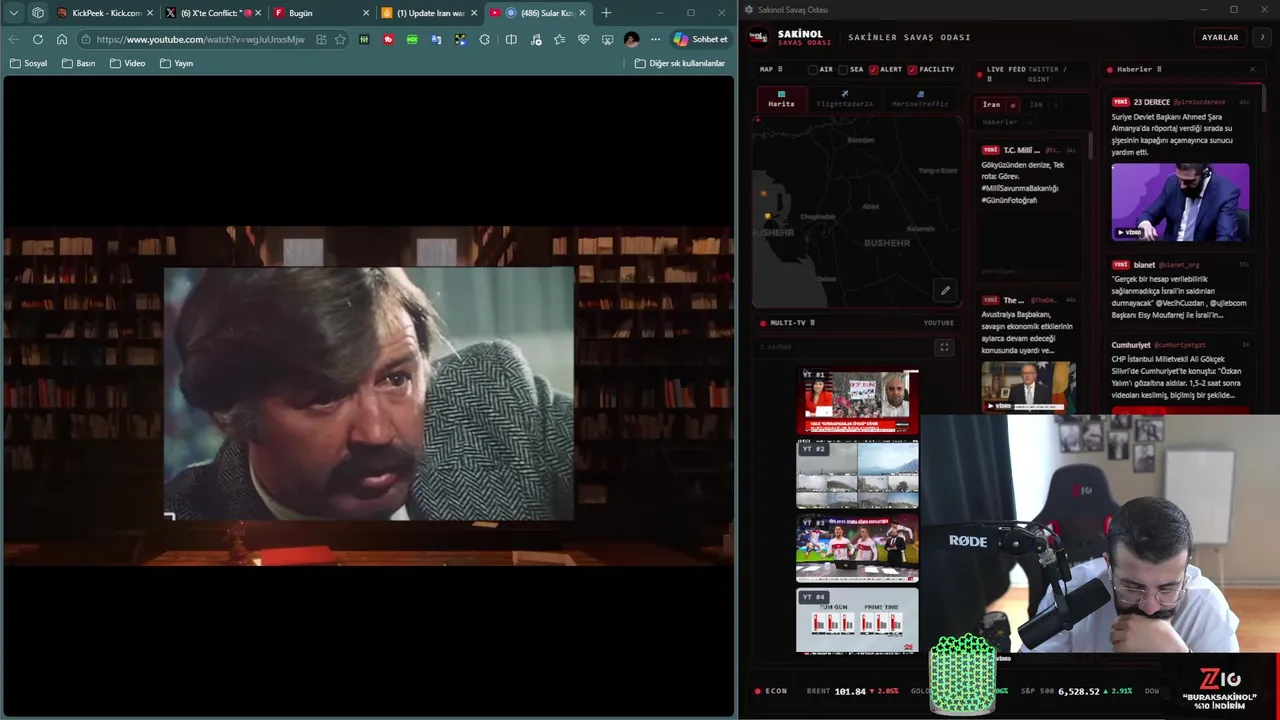The width and height of the screenshot is (1280, 720).
Task: Enable the SEA map layer checkbox
Action: [x=843, y=69]
